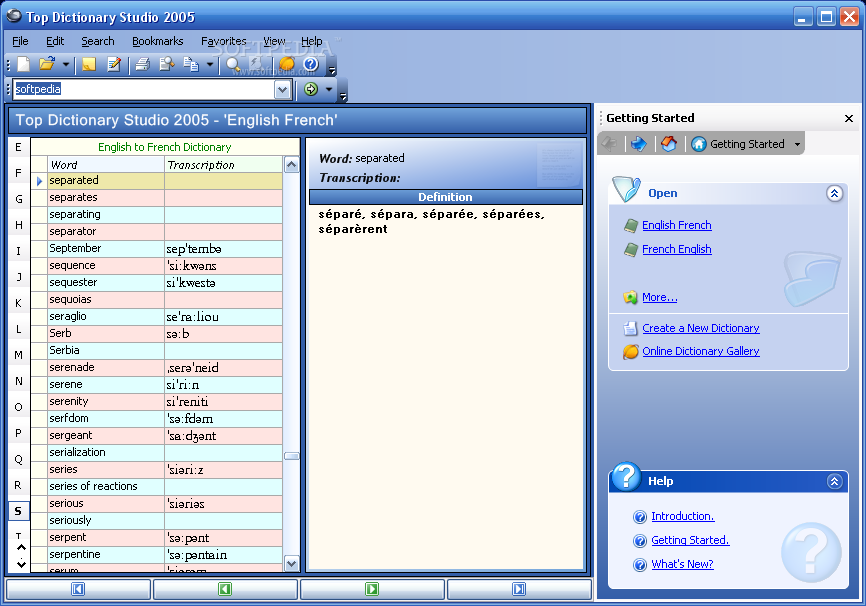Viewport: 866px width, 606px height.
Task: Select letter P in alphabet index
Action: coord(18,433)
